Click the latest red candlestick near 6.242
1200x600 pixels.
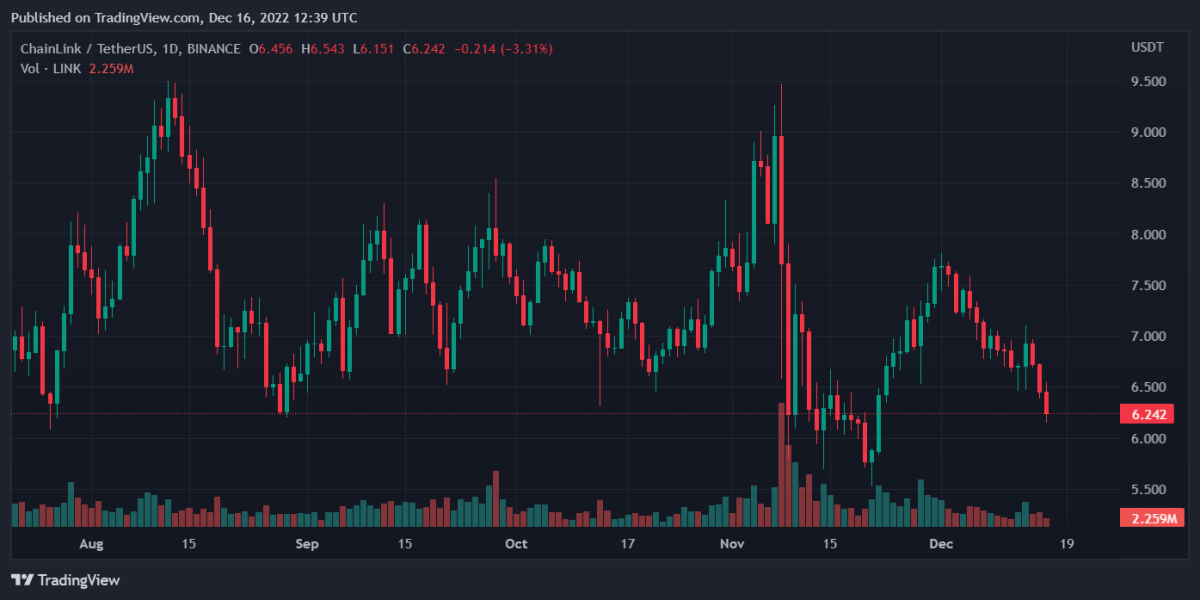click(1047, 402)
